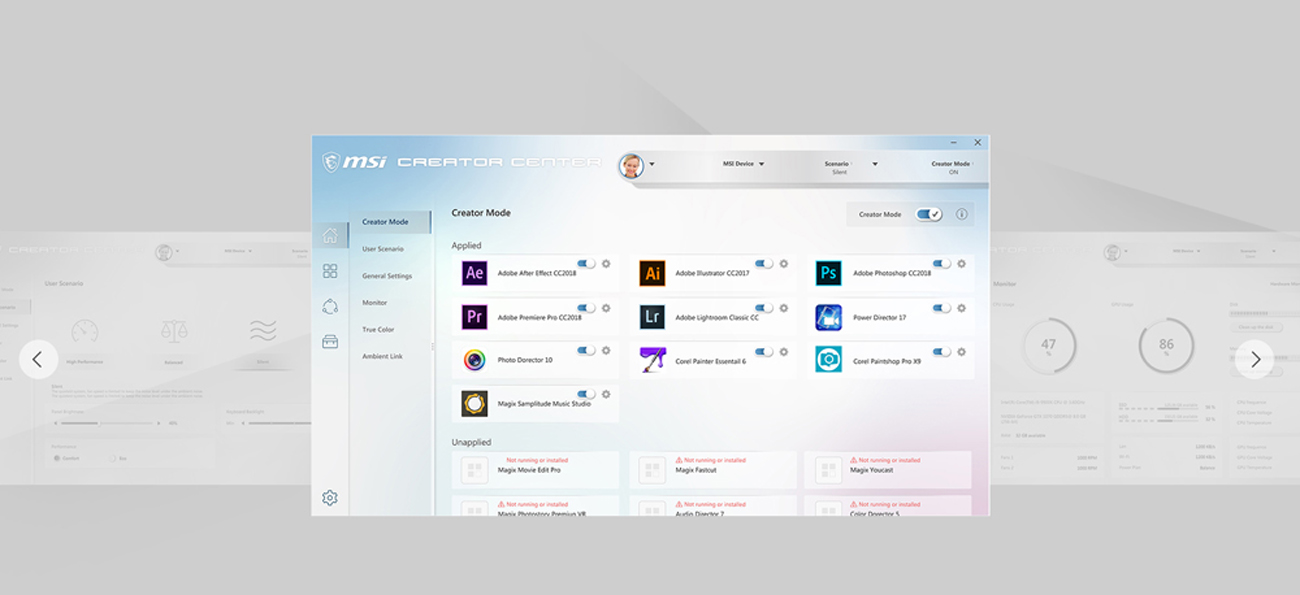Go to previous slide with left arrow
Viewport: 1300px width, 595px height.
click(38, 360)
